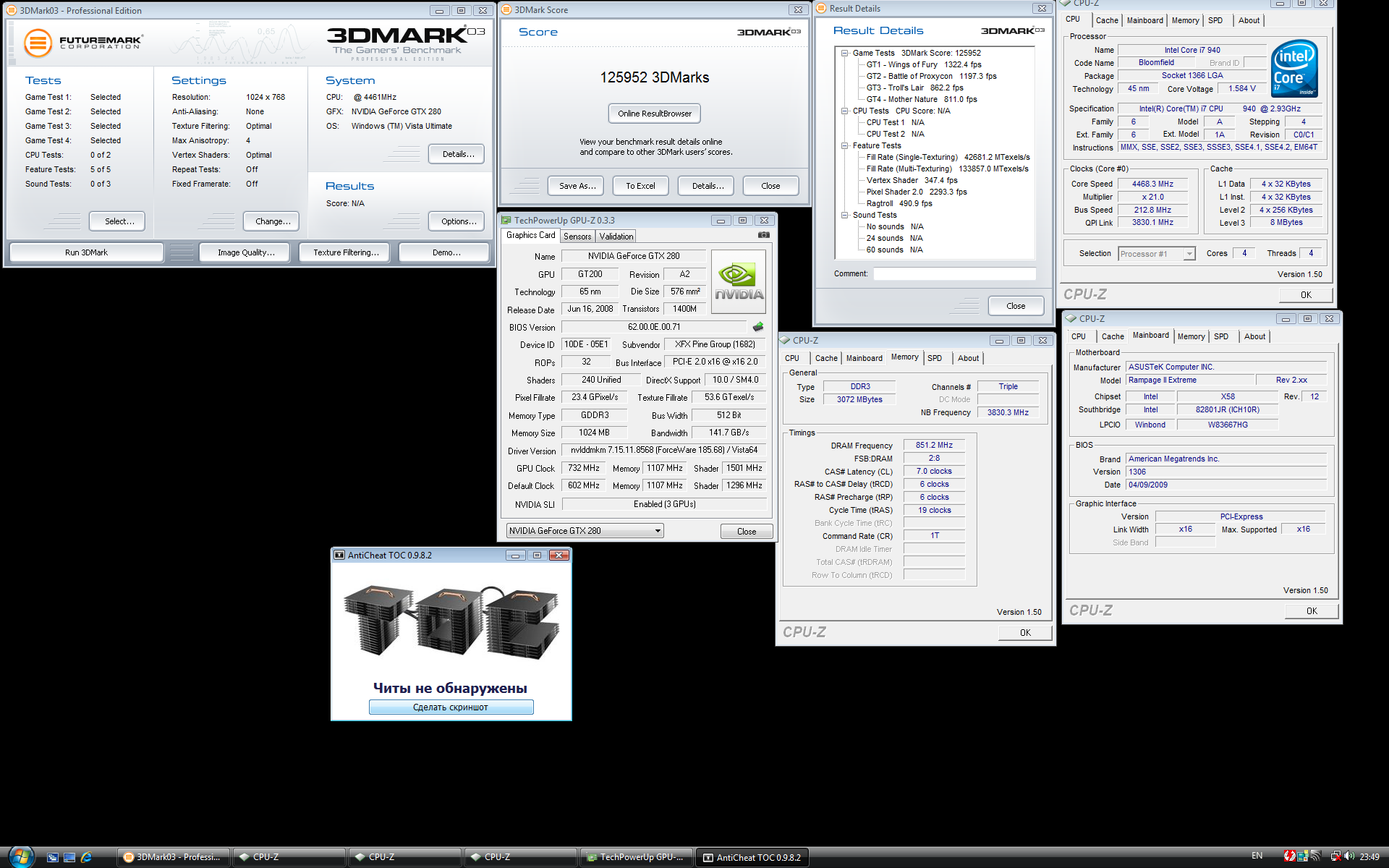The width and height of the screenshot is (1389, 868).
Task: Select the Ragtroll 490.9 fps row
Action: [x=899, y=203]
